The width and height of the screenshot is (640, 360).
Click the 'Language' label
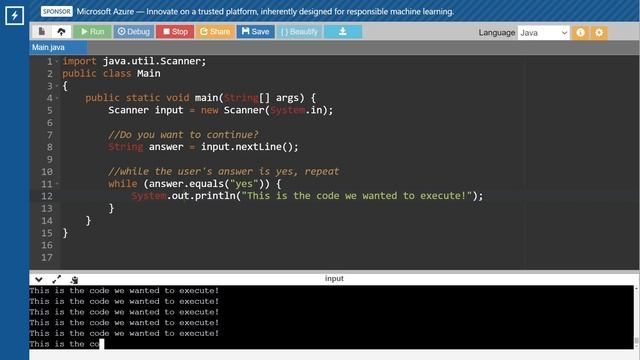[x=497, y=33]
